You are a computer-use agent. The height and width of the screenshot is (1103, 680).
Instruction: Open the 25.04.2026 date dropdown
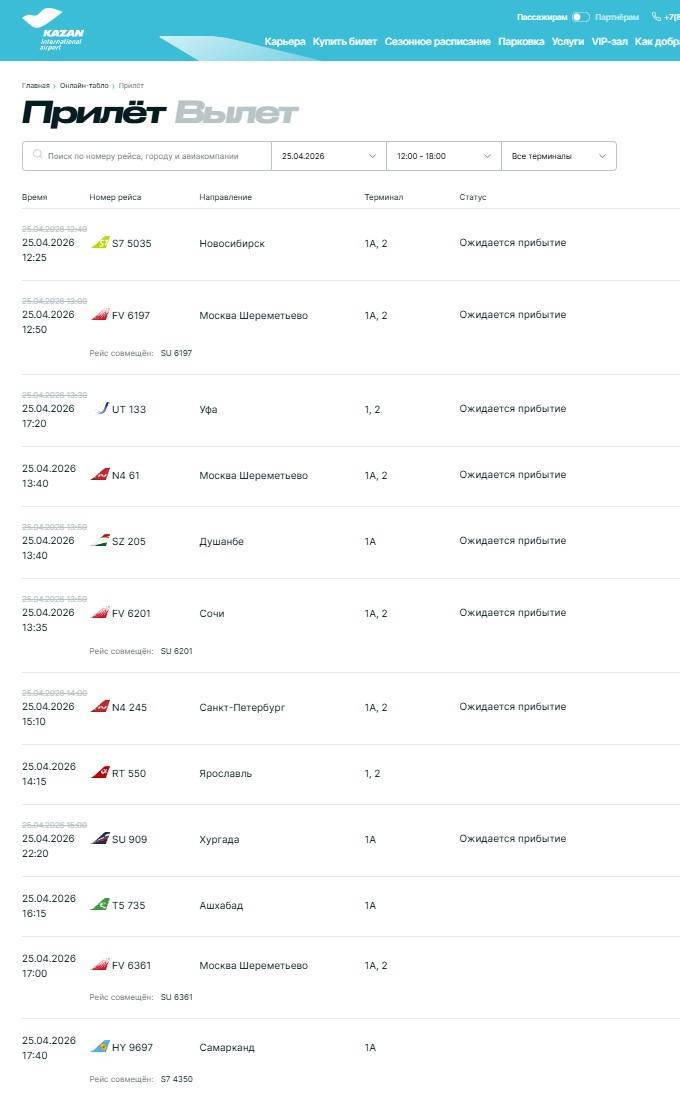[x=328, y=156]
